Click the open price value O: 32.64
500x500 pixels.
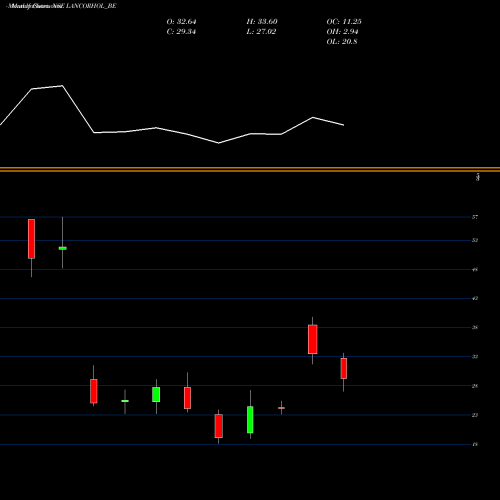(x=181, y=22)
